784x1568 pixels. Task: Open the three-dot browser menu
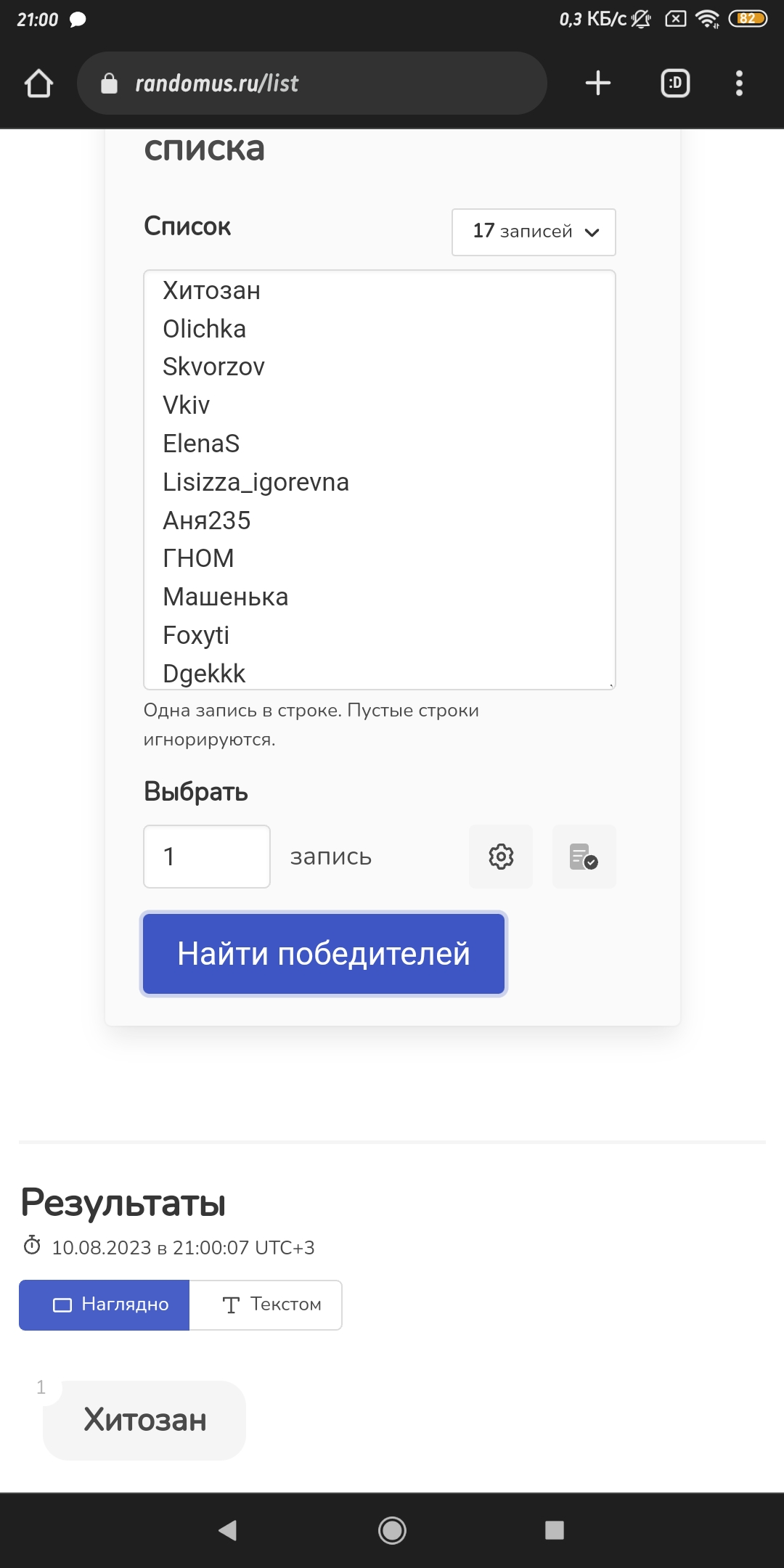(x=739, y=83)
